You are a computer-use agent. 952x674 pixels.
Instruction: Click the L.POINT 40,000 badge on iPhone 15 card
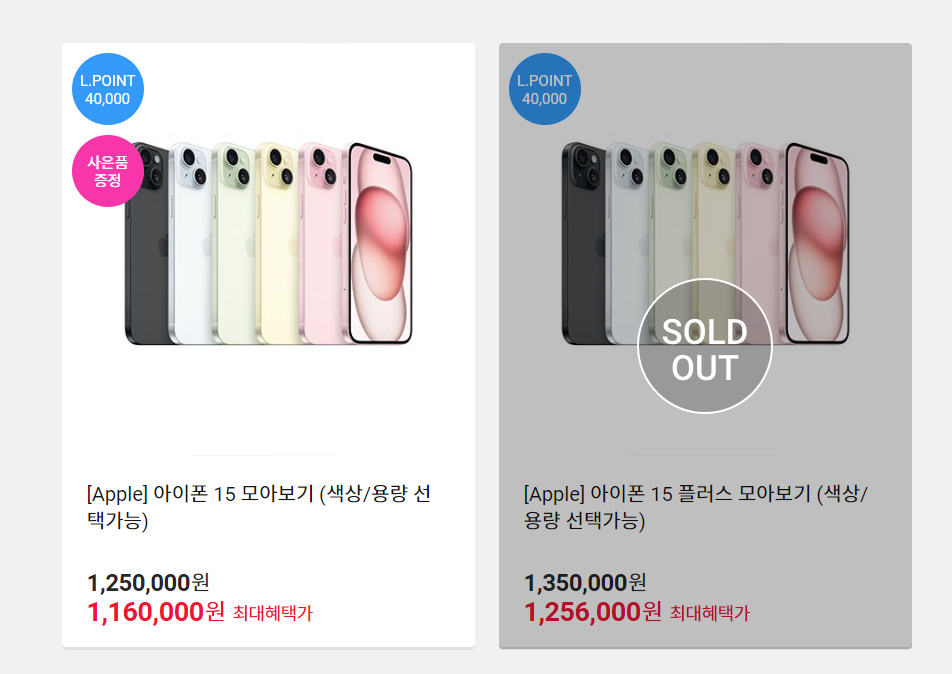pyautogui.click(x=107, y=89)
